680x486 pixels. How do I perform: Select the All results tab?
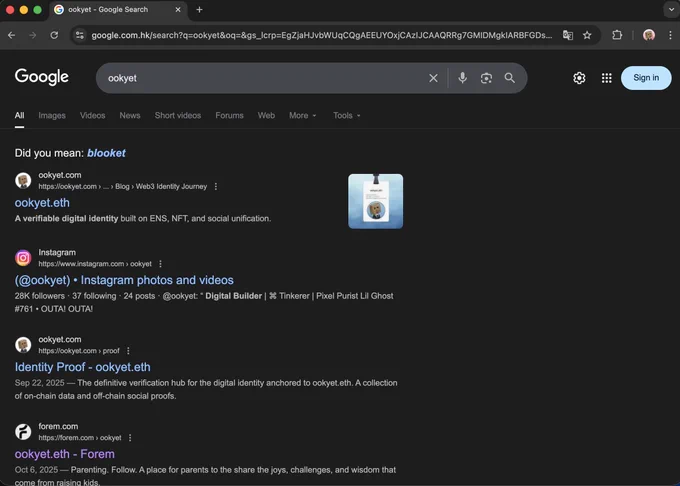20,116
